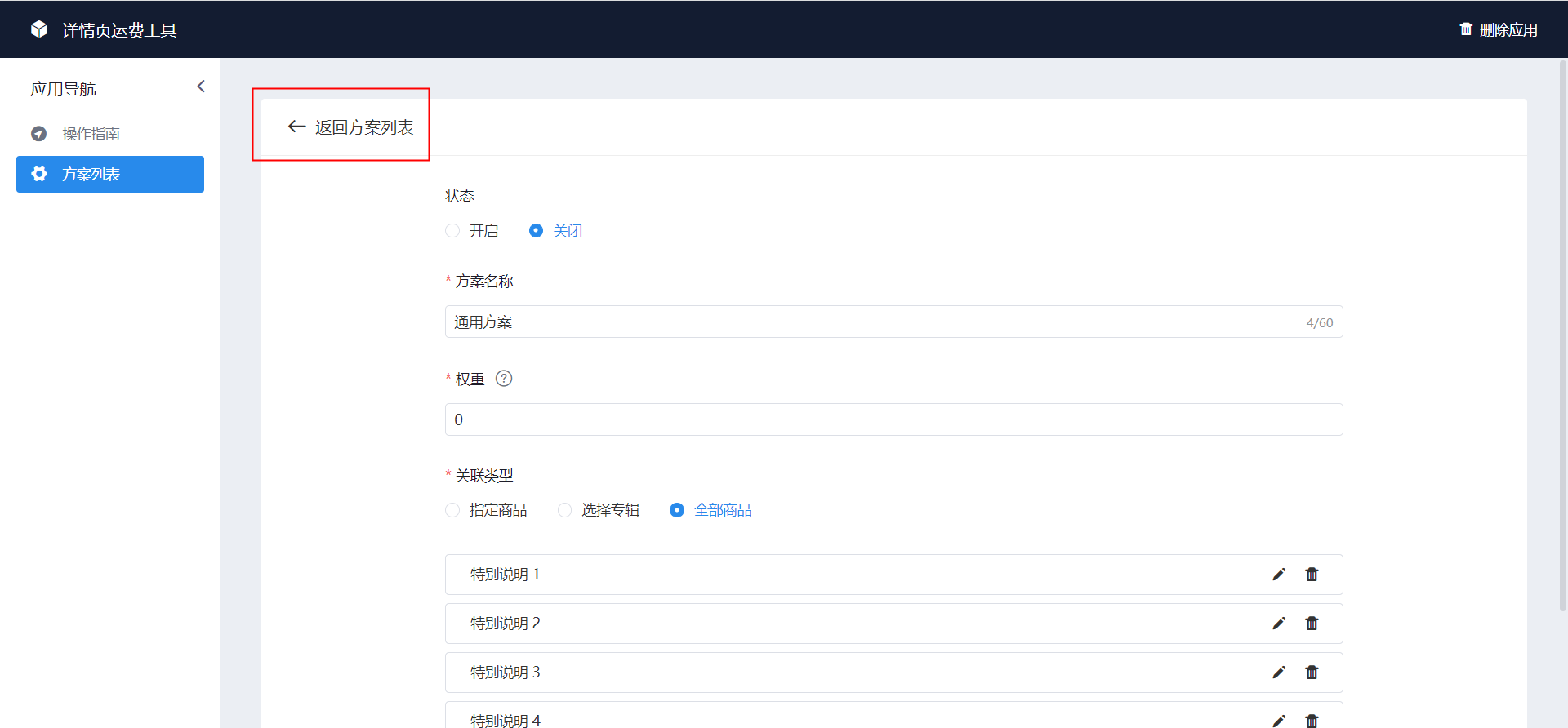Select the 指定商品 radio button
Viewport: 1568px width, 728px height.
(x=452, y=510)
